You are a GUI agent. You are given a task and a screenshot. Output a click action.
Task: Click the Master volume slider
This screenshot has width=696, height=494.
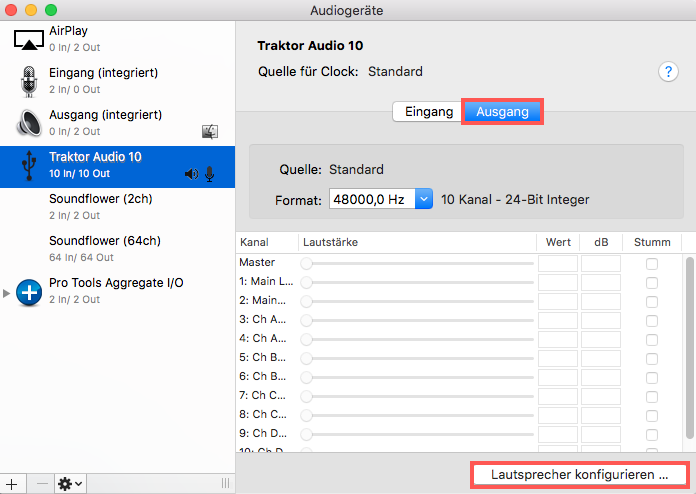417,264
